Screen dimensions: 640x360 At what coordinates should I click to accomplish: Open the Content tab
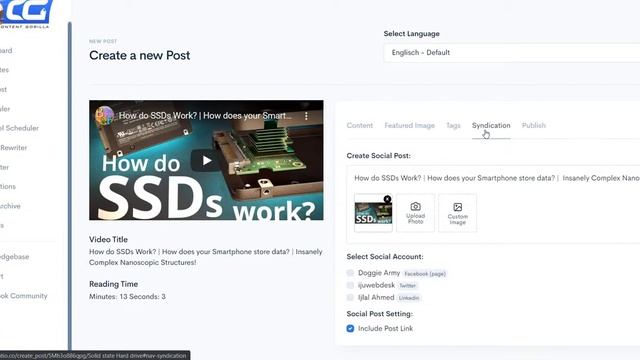pos(360,125)
